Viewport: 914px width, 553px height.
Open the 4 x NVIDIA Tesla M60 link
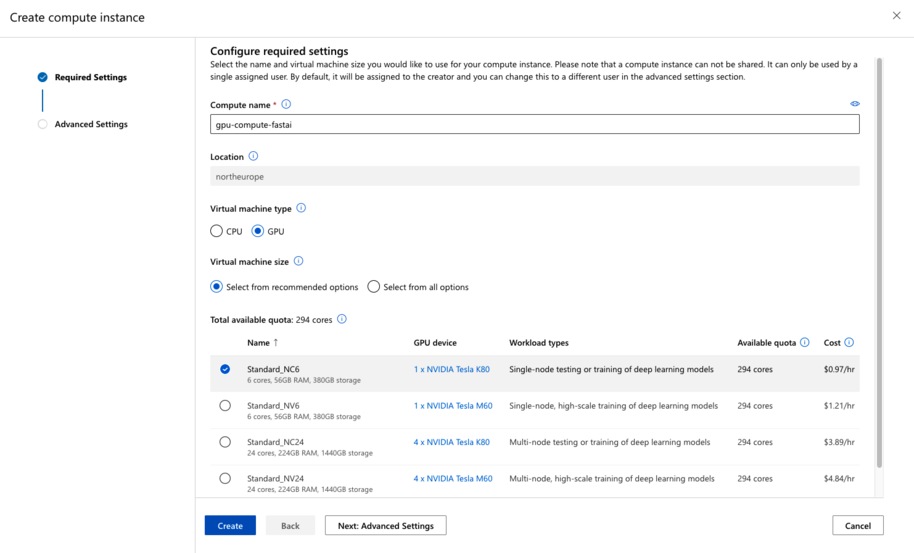453,479
